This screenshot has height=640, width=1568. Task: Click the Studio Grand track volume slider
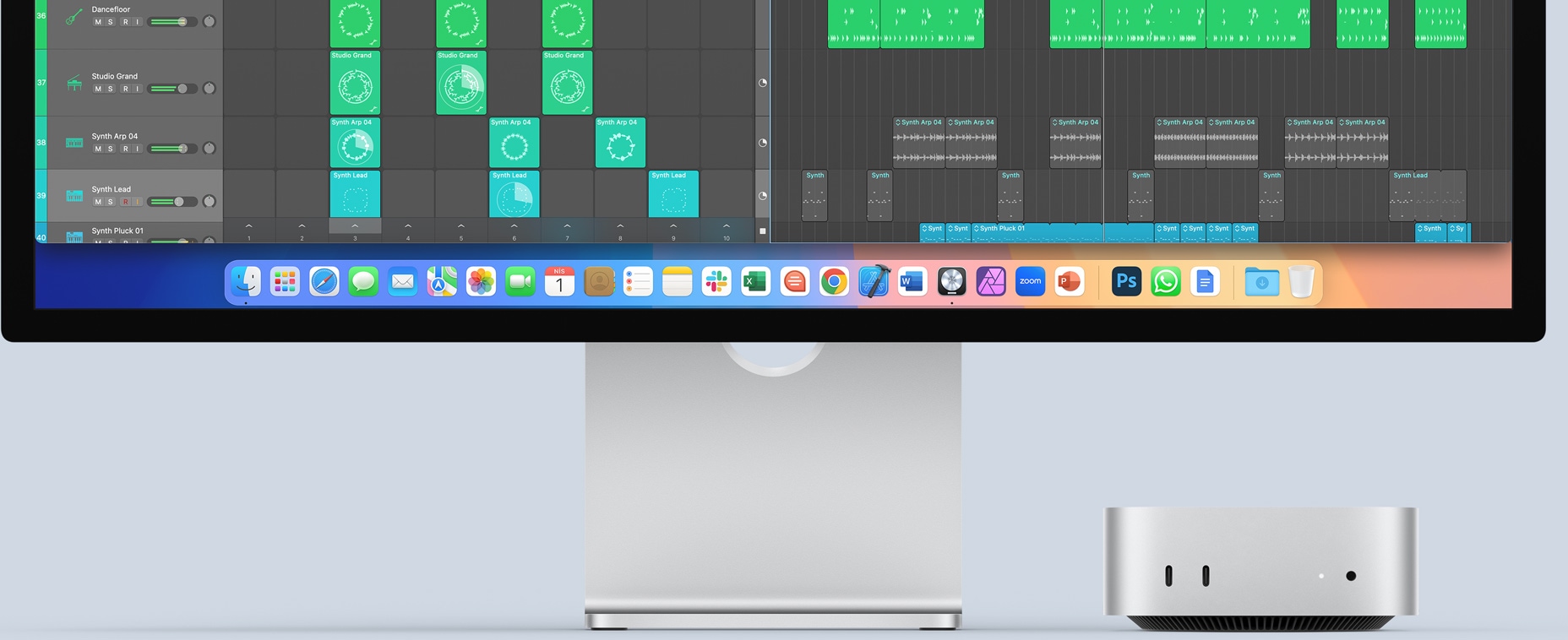click(x=172, y=89)
